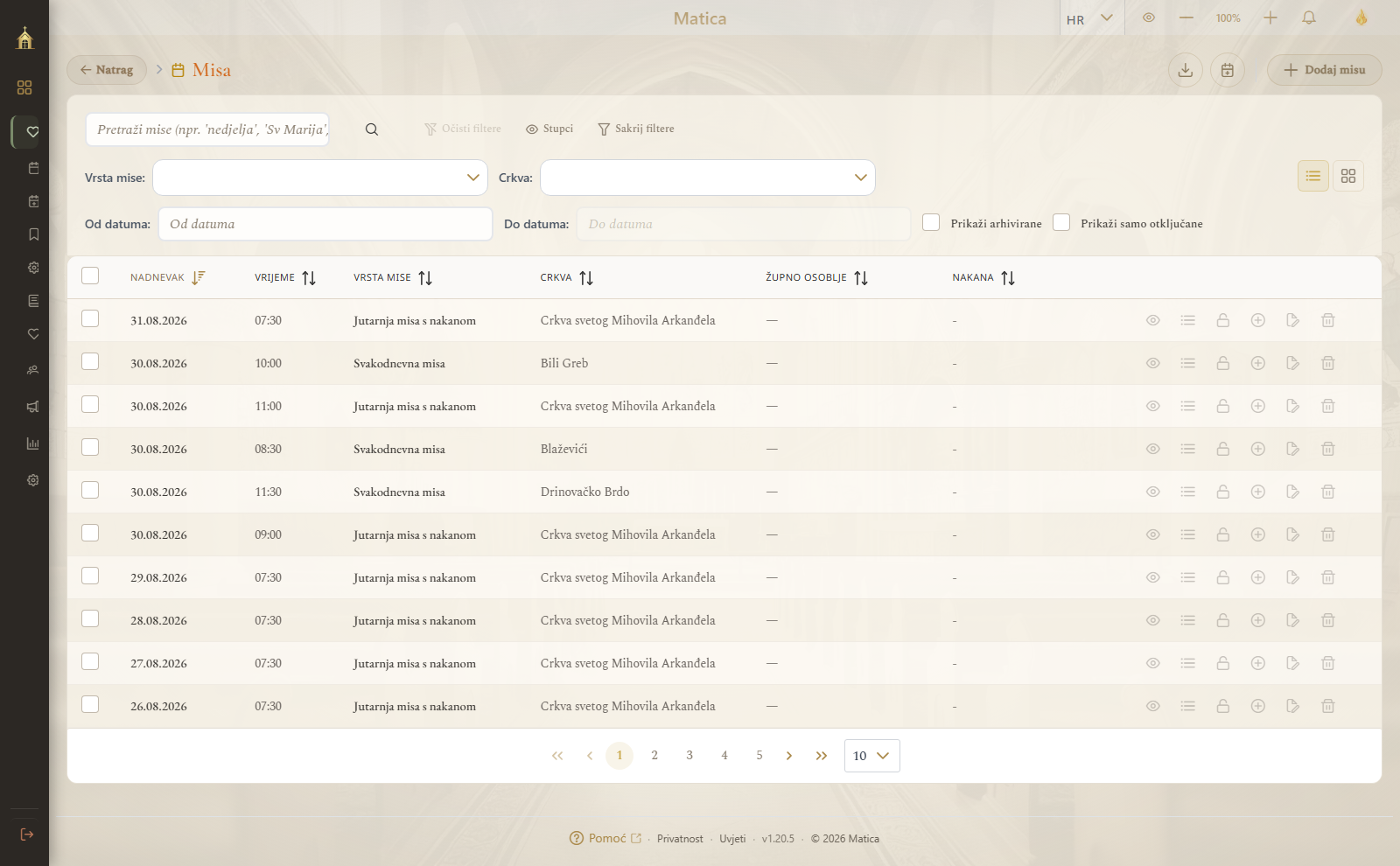Click the lock icon for the Bili Greb mass
Image resolution: width=1400 pixels, height=866 pixels.
1222,363
